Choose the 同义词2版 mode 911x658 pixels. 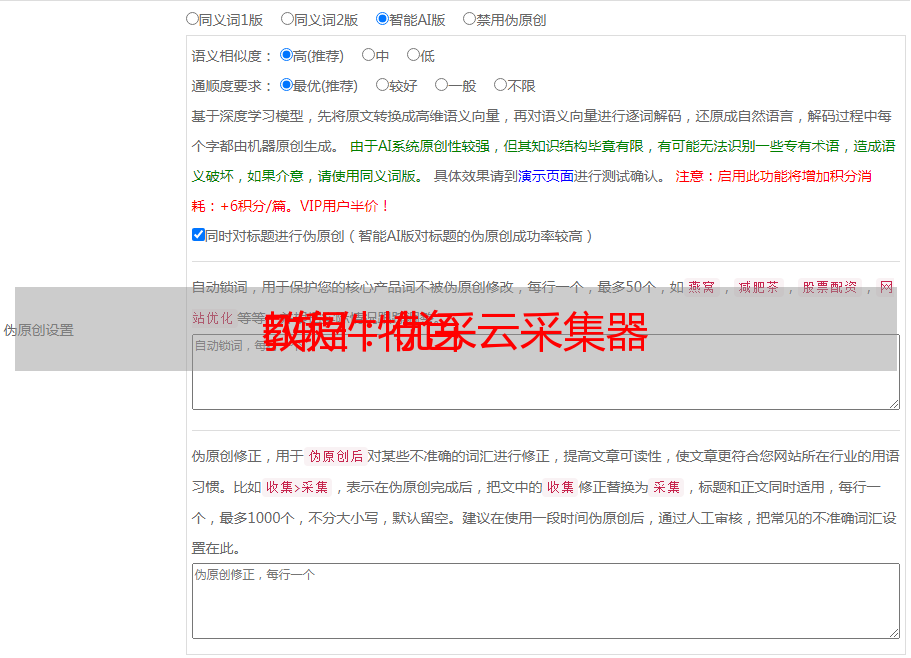pyautogui.click(x=287, y=19)
